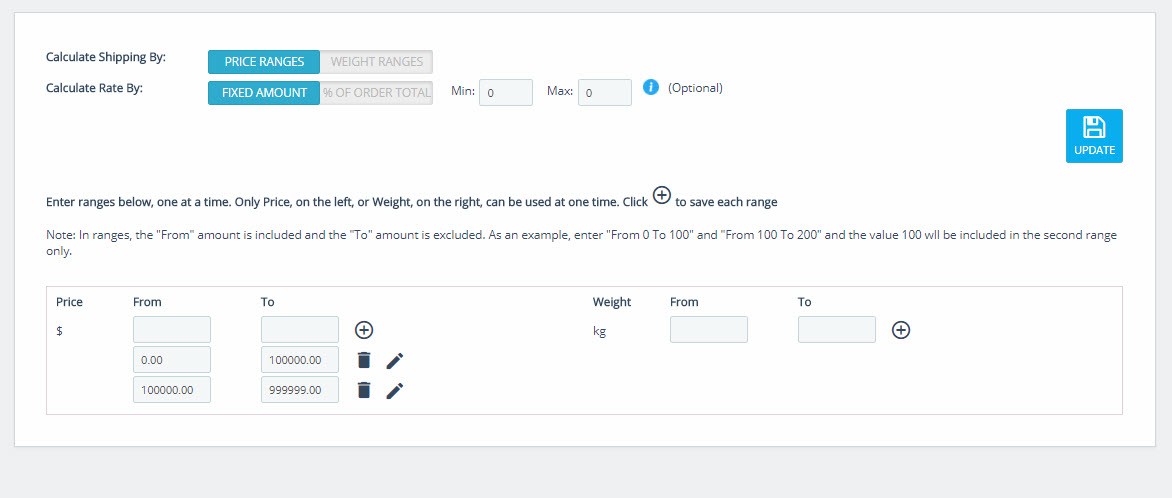Screen dimensions: 1172x498
Task: Edit the 0.00 to 100000.00 price range
Action: pos(395,360)
